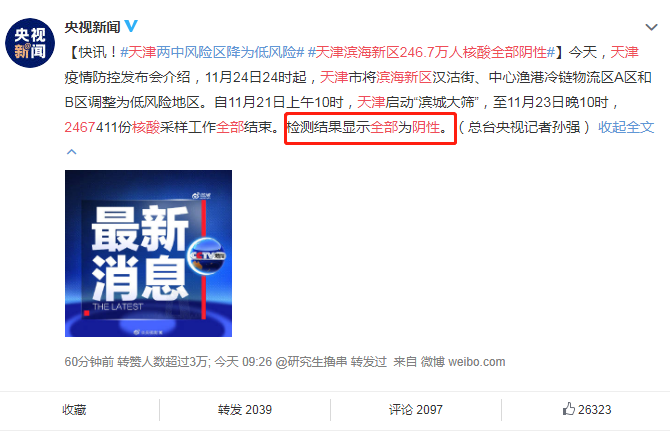
Task: Open the 央视新闻 account name
Action: 92,27
